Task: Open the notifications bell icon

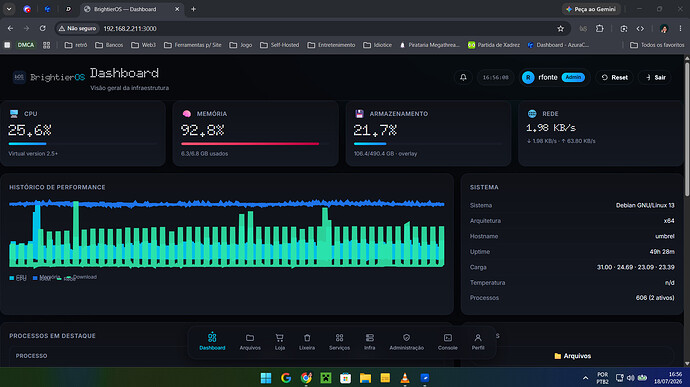Action: (463, 77)
